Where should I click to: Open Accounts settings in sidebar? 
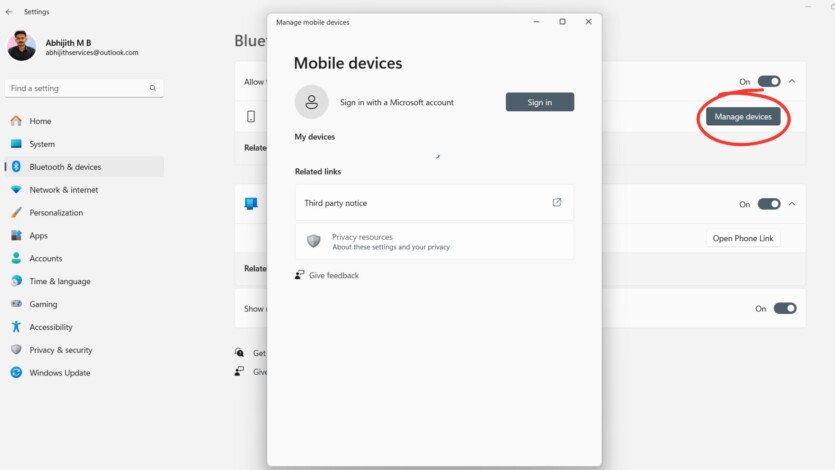point(84,258)
